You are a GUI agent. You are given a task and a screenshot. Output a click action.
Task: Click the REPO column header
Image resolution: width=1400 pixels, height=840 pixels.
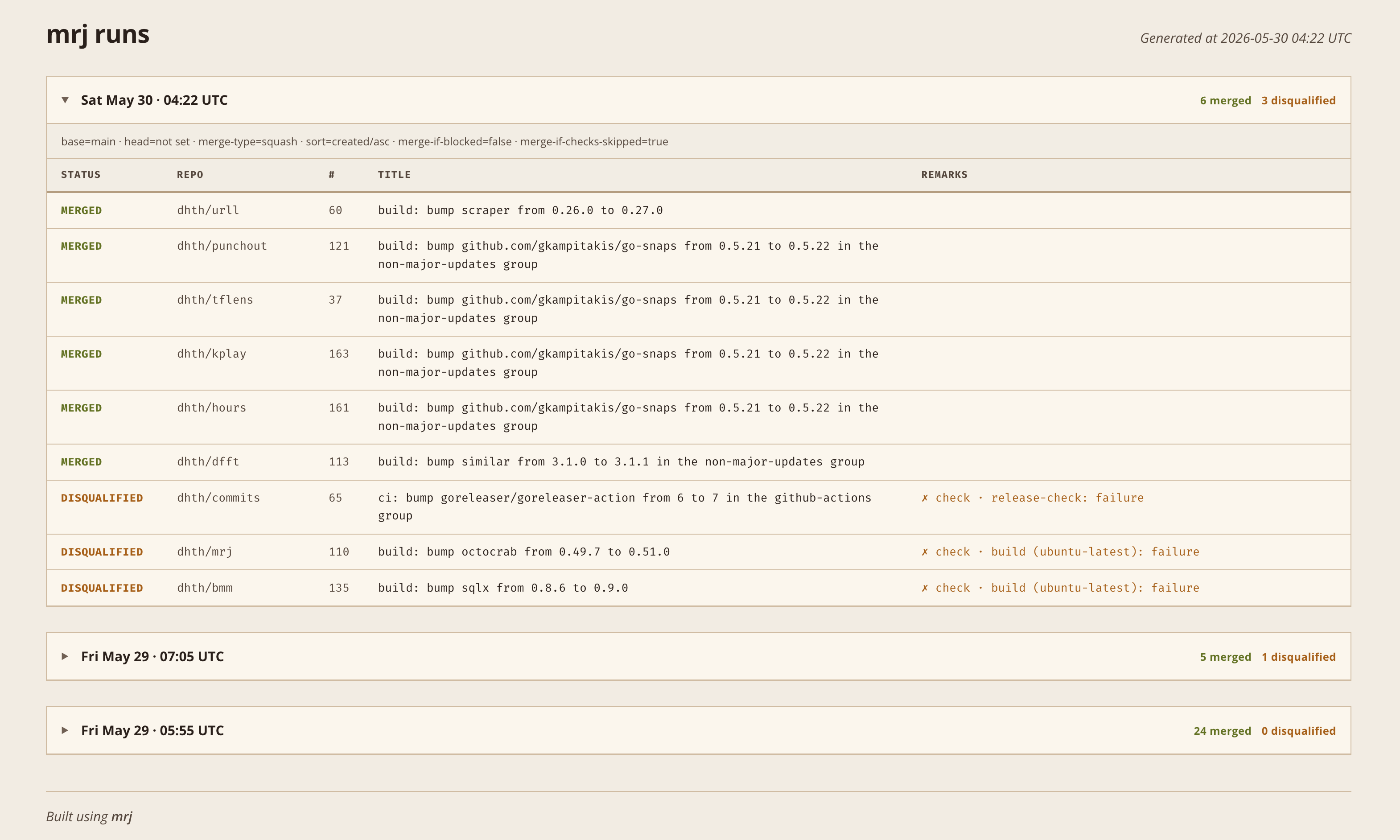coord(190,175)
